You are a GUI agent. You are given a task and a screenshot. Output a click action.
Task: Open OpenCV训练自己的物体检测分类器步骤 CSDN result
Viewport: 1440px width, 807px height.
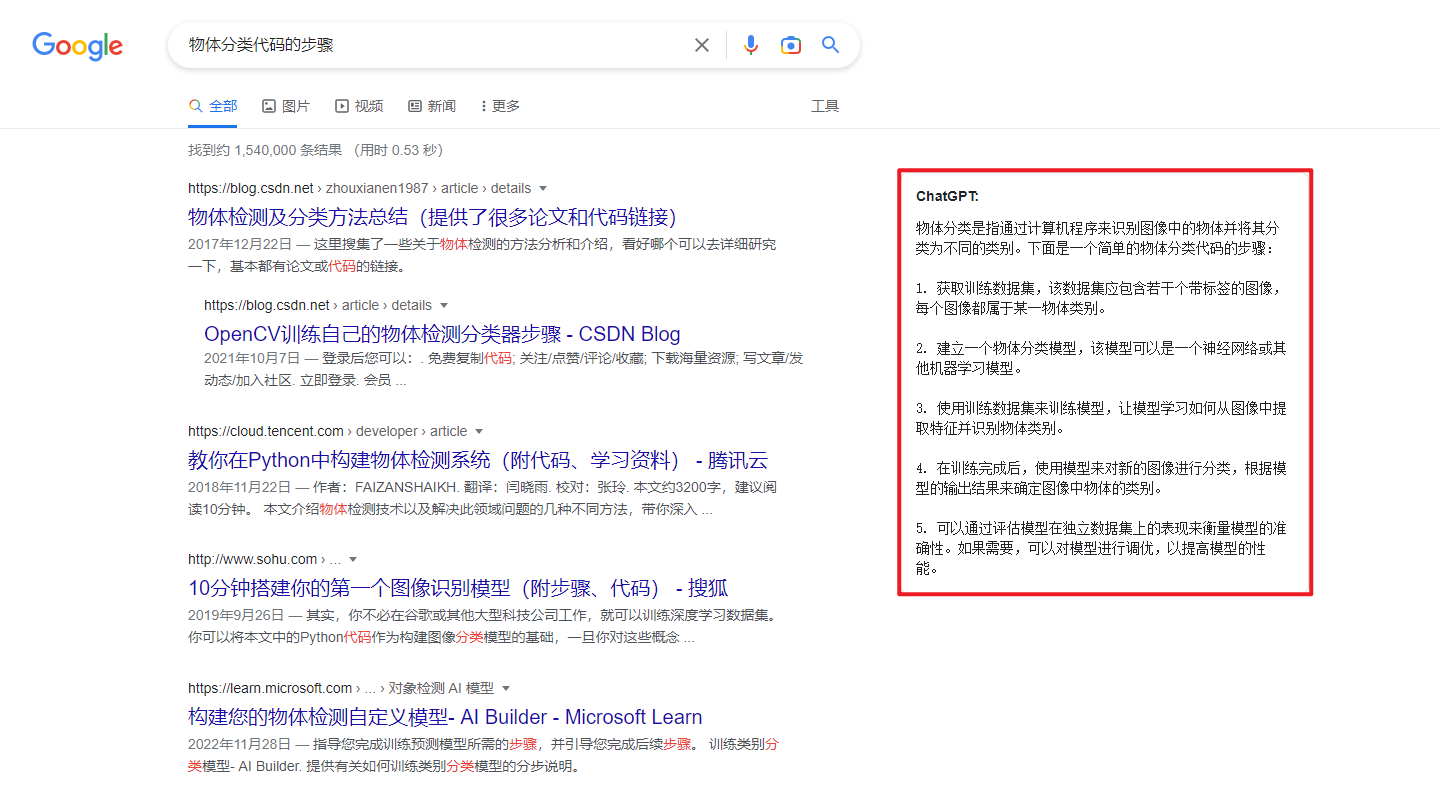pos(442,334)
